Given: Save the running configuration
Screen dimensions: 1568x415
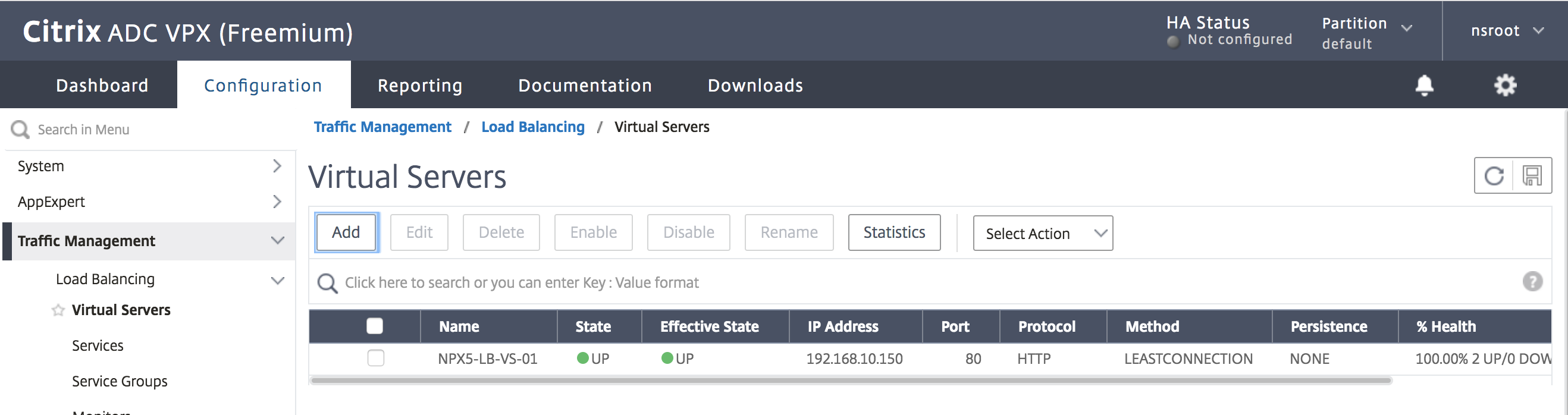Looking at the screenshot, I should pyautogui.click(x=1532, y=176).
